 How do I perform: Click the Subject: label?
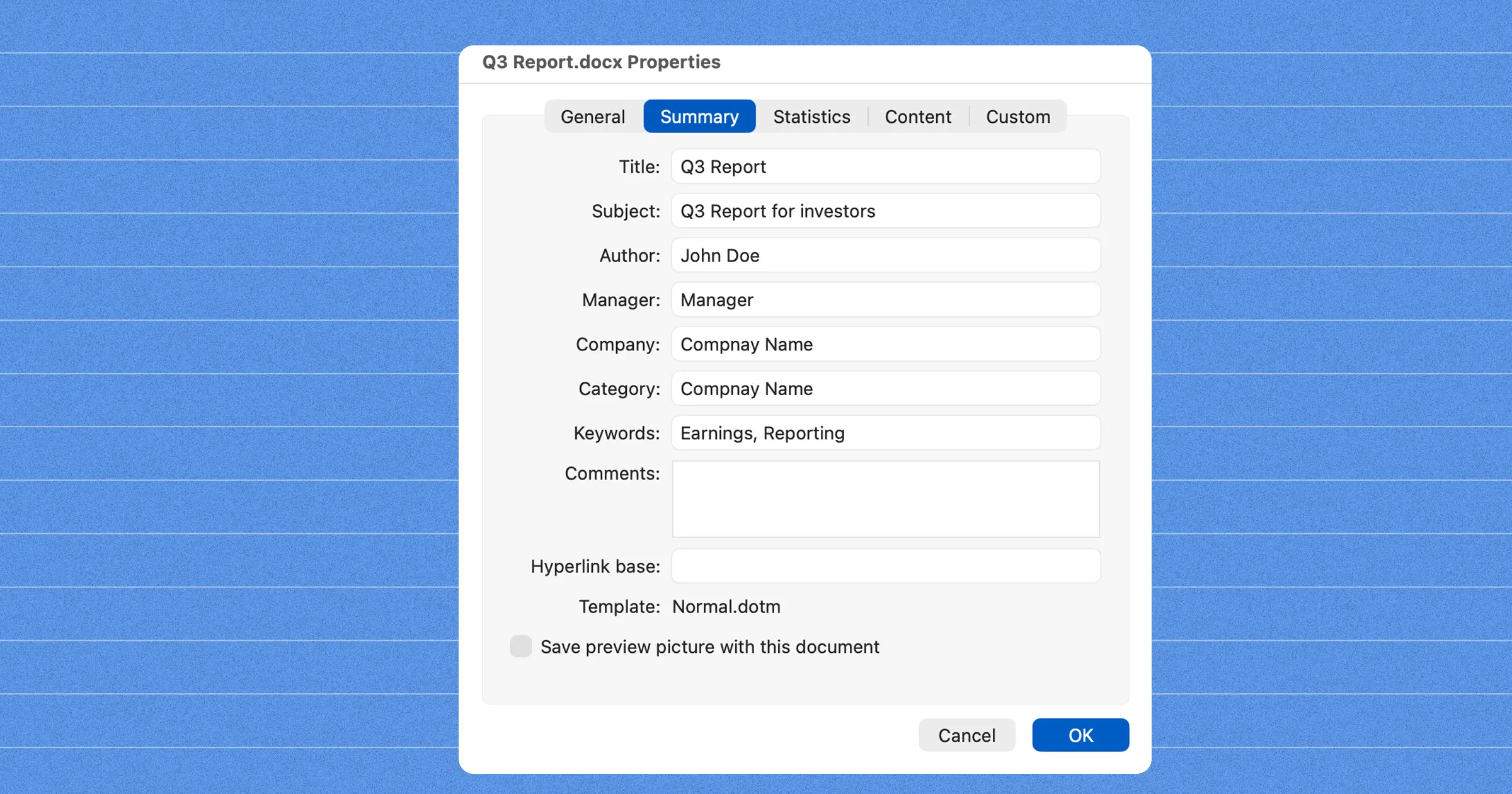pos(626,211)
